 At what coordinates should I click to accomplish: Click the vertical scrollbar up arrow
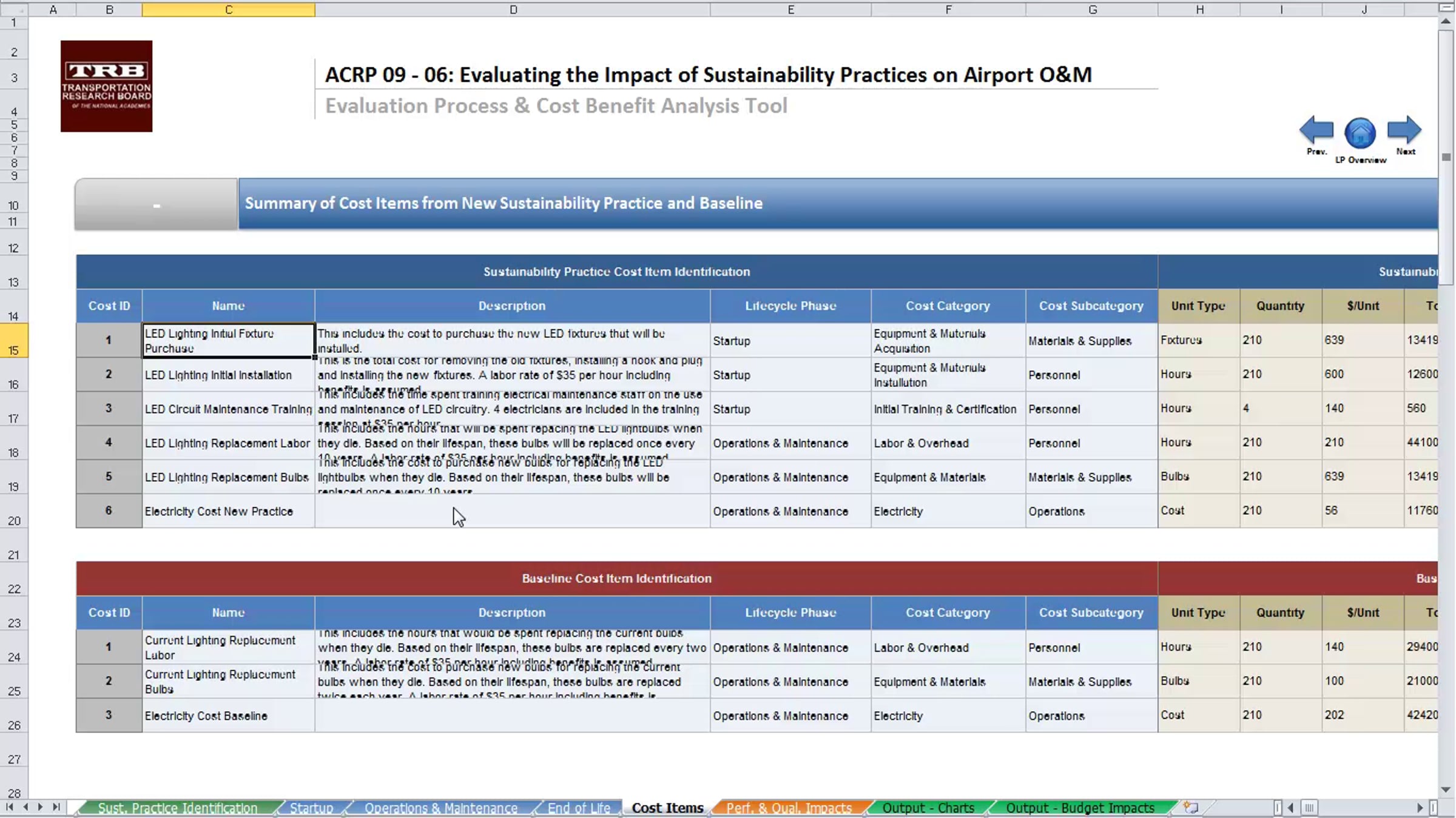pyautogui.click(x=1446, y=21)
